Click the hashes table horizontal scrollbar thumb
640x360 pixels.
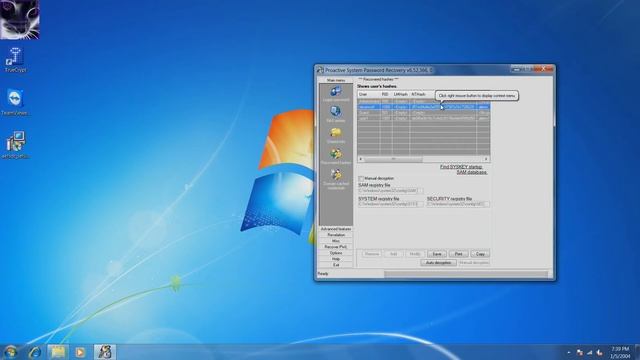click(393, 159)
